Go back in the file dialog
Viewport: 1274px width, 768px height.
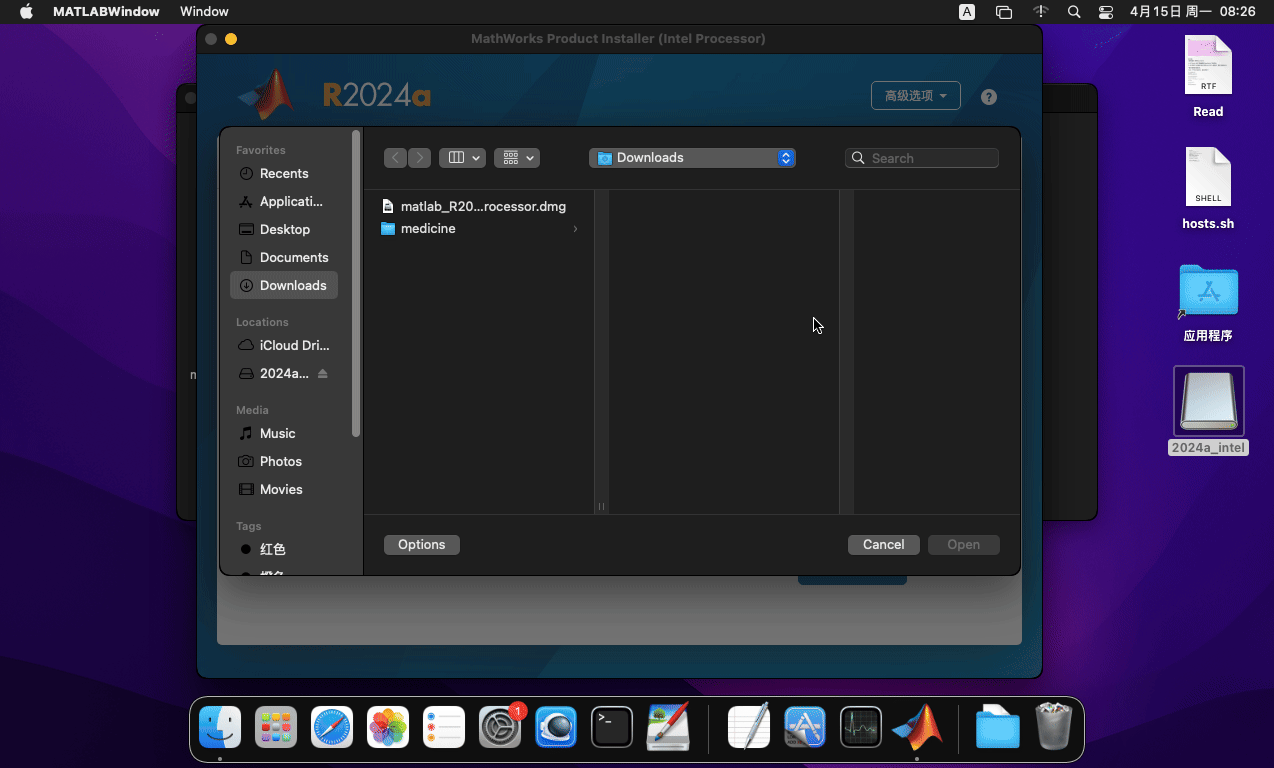[396, 158]
